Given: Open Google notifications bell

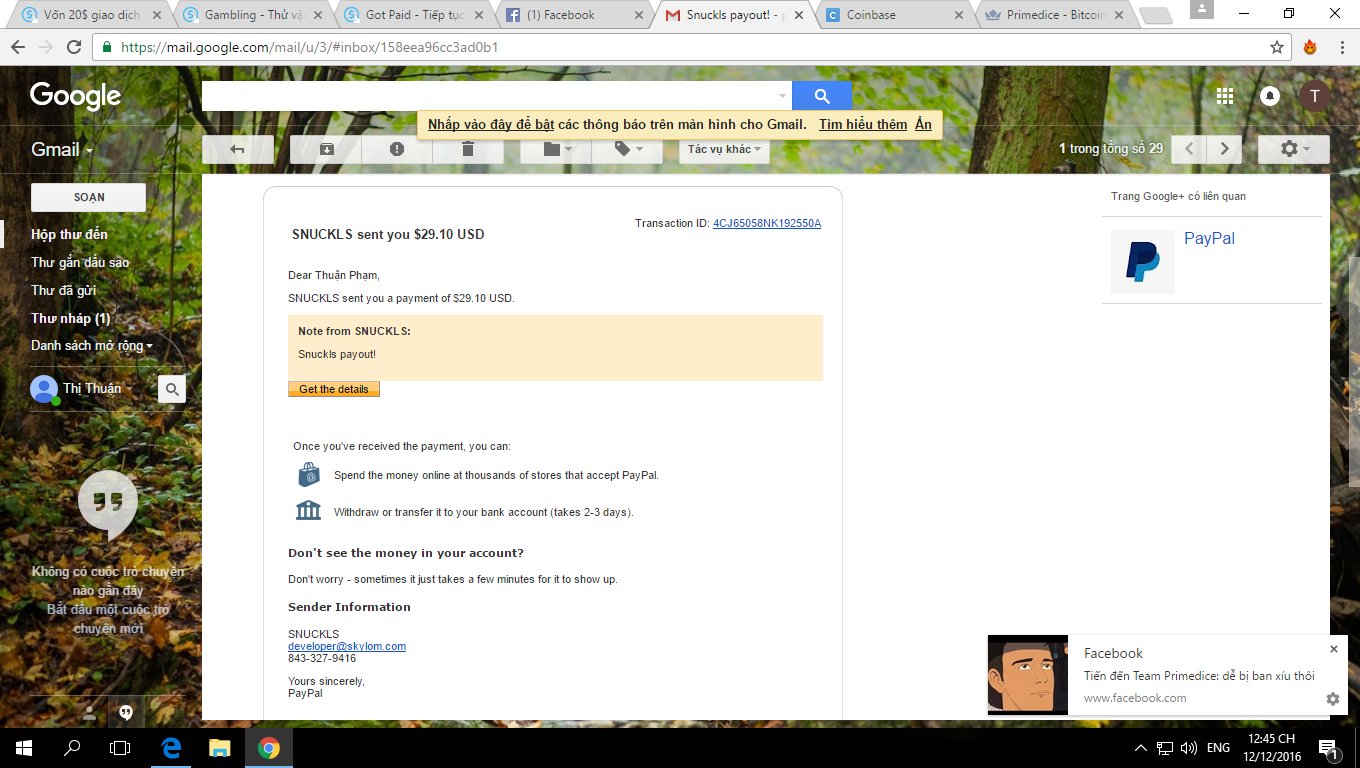Looking at the screenshot, I should pos(1270,96).
